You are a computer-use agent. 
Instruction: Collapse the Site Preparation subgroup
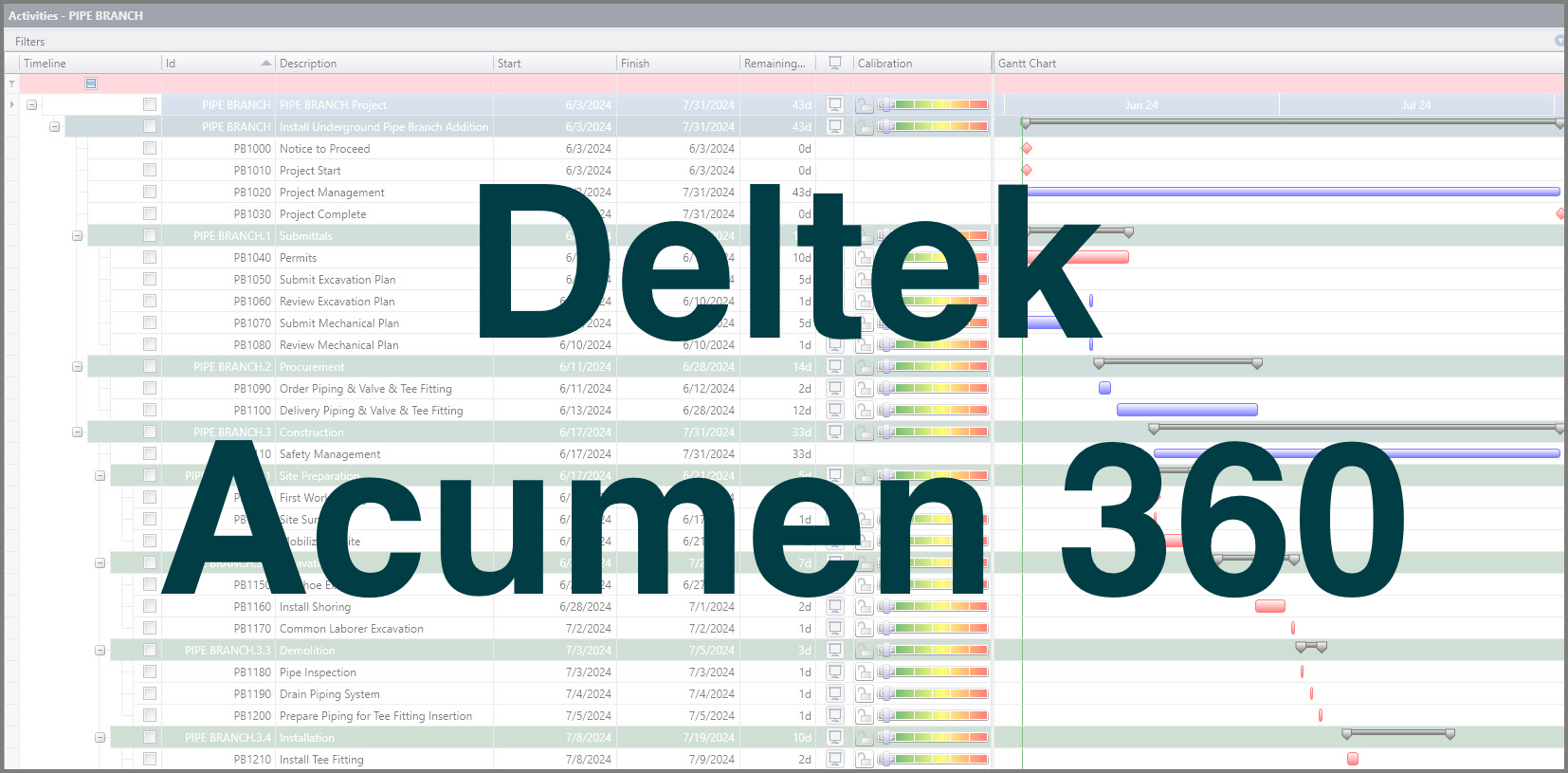[x=100, y=475]
